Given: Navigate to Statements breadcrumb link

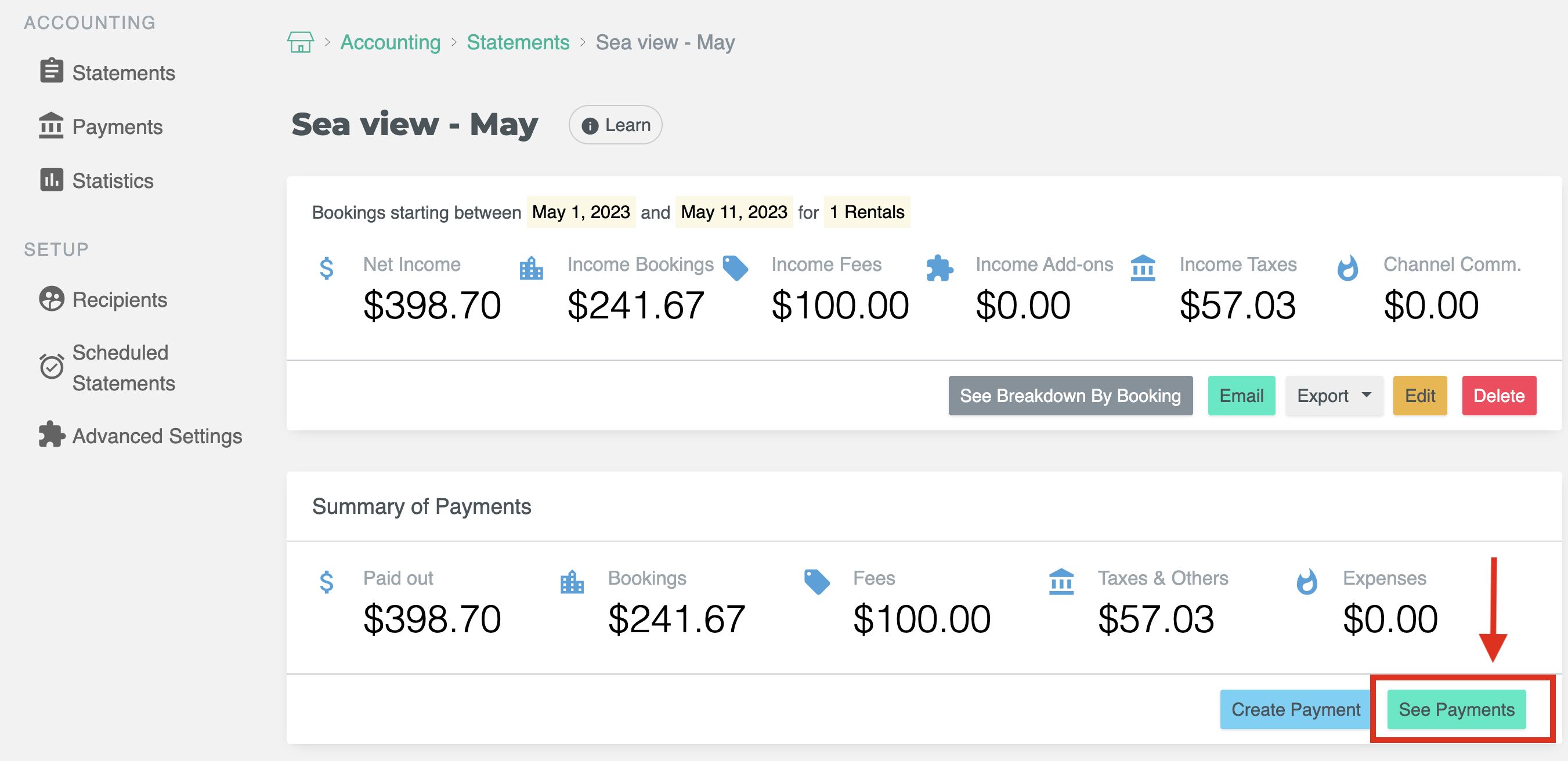Looking at the screenshot, I should (x=518, y=42).
